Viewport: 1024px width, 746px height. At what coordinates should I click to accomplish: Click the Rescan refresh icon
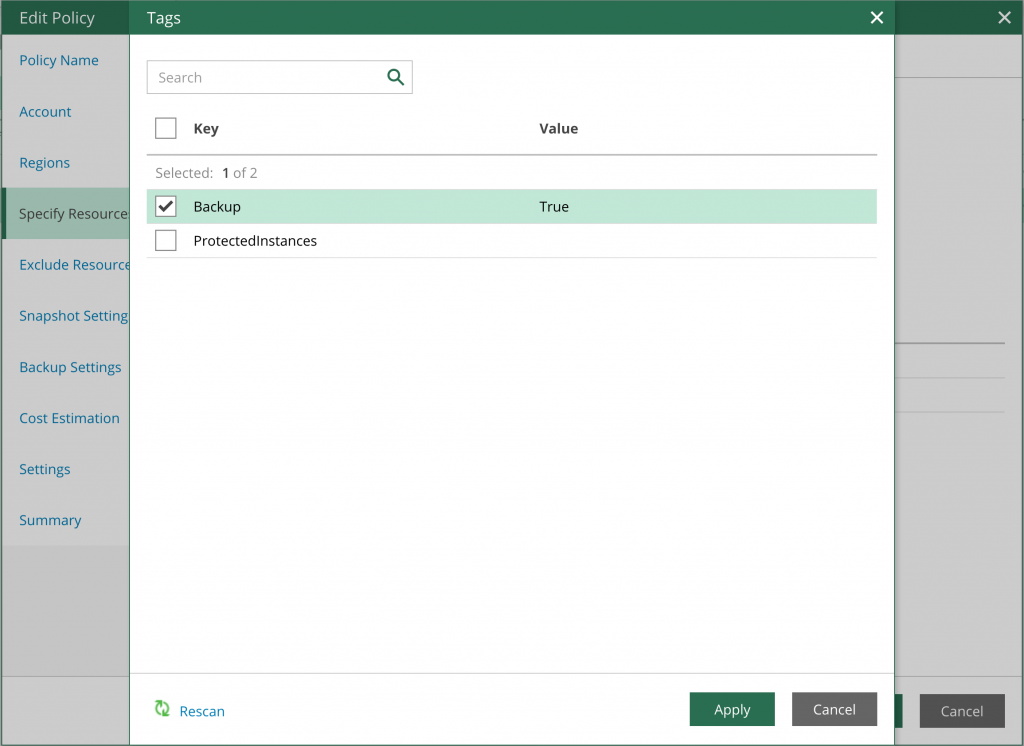tap(162, 710)
